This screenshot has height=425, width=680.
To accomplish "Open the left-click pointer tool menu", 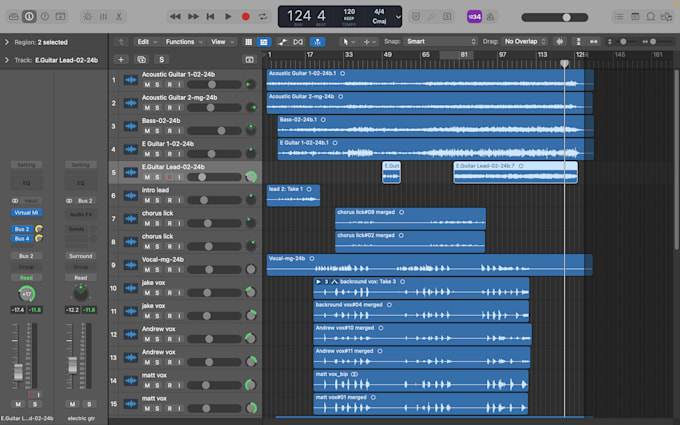I will point(348,42).
